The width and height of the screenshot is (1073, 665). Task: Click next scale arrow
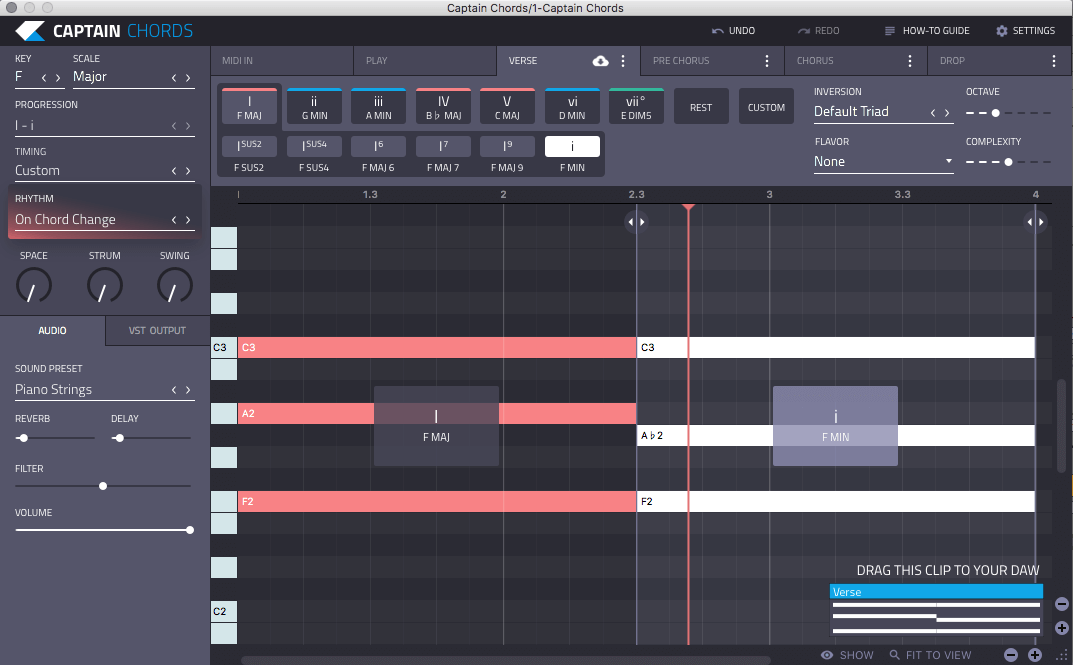tap(188, 78)
